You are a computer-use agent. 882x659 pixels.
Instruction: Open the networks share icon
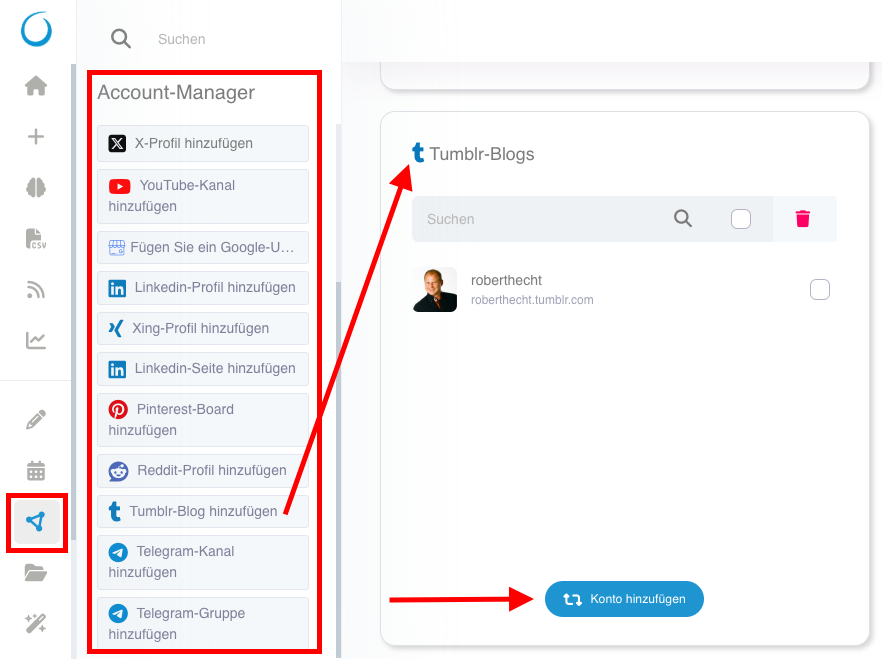click(x=36, y=522)
